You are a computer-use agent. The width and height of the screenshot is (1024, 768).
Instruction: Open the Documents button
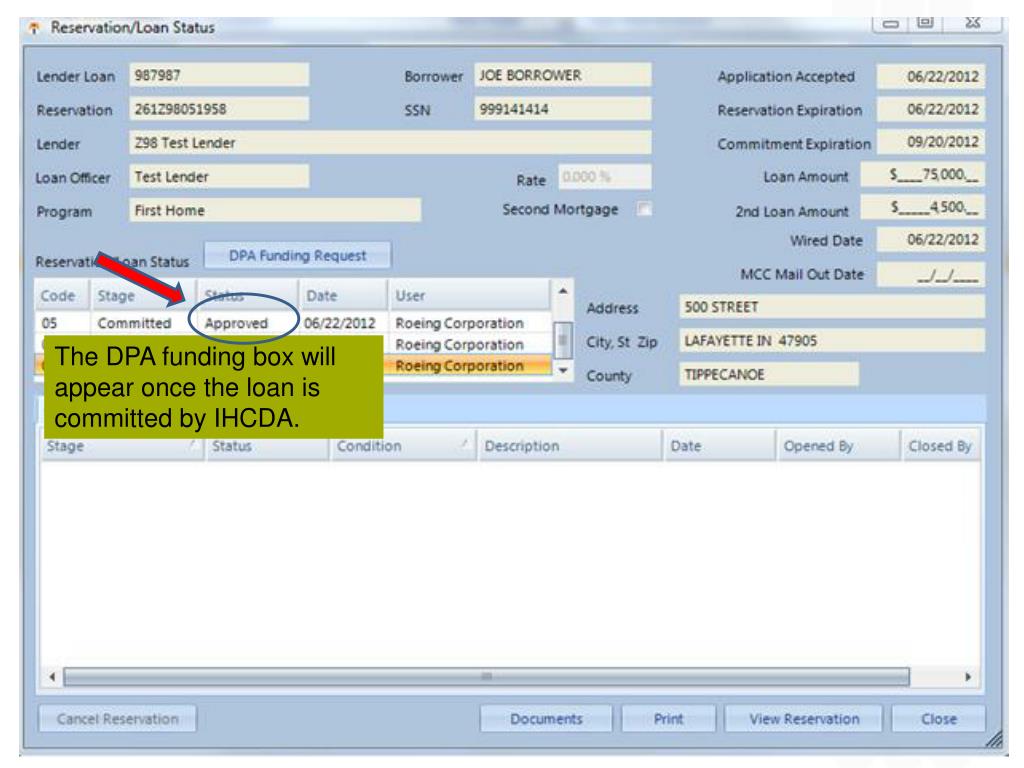pos(546,718)
